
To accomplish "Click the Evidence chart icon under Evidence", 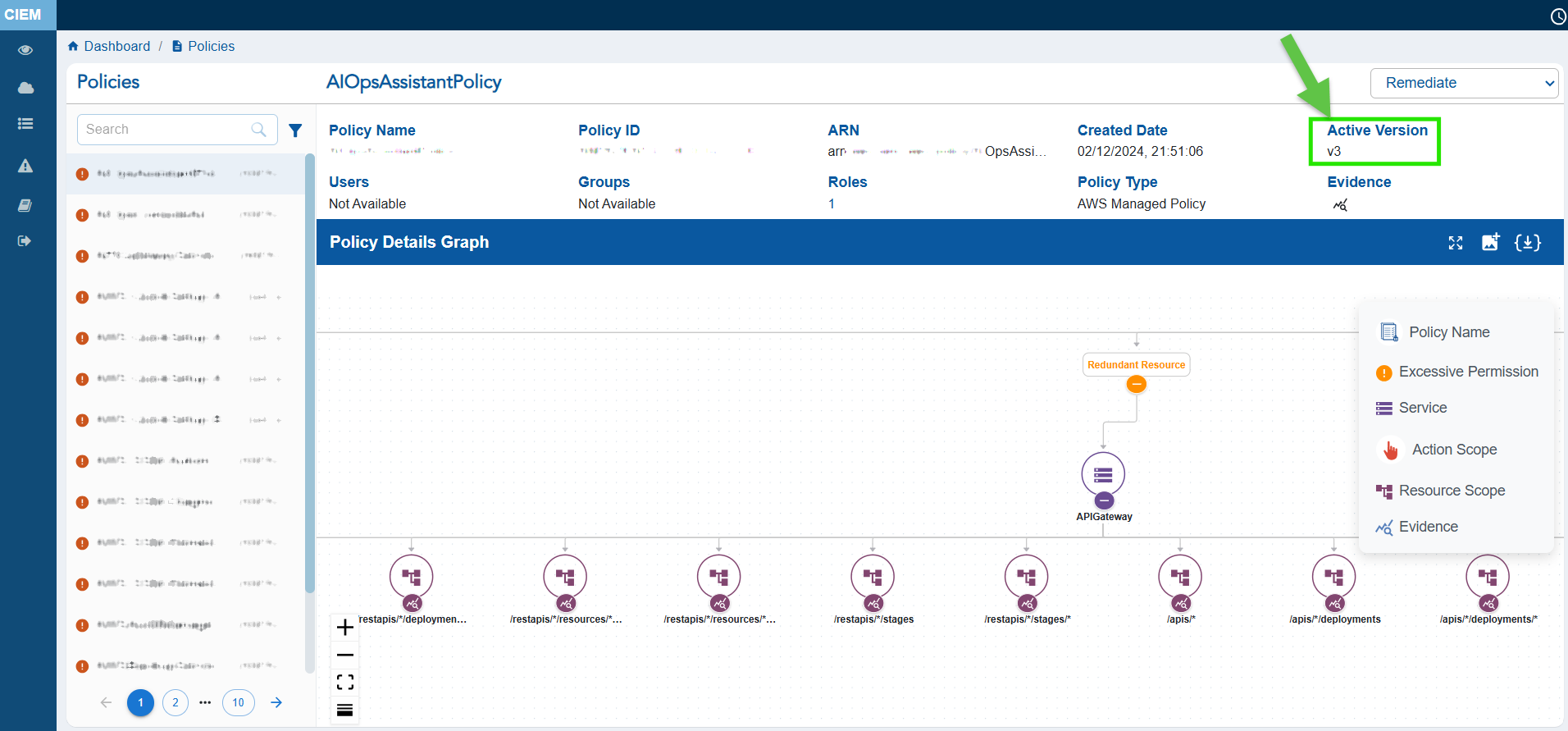I will pyautogui.click(x=1340, y=204).
